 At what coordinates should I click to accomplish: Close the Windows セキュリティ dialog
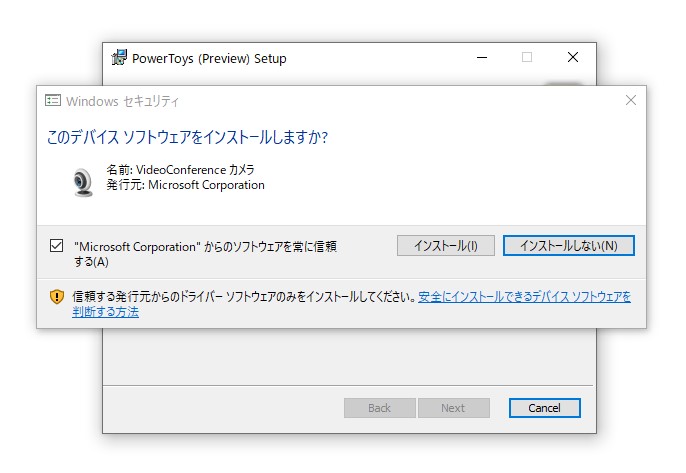(630, 100)
